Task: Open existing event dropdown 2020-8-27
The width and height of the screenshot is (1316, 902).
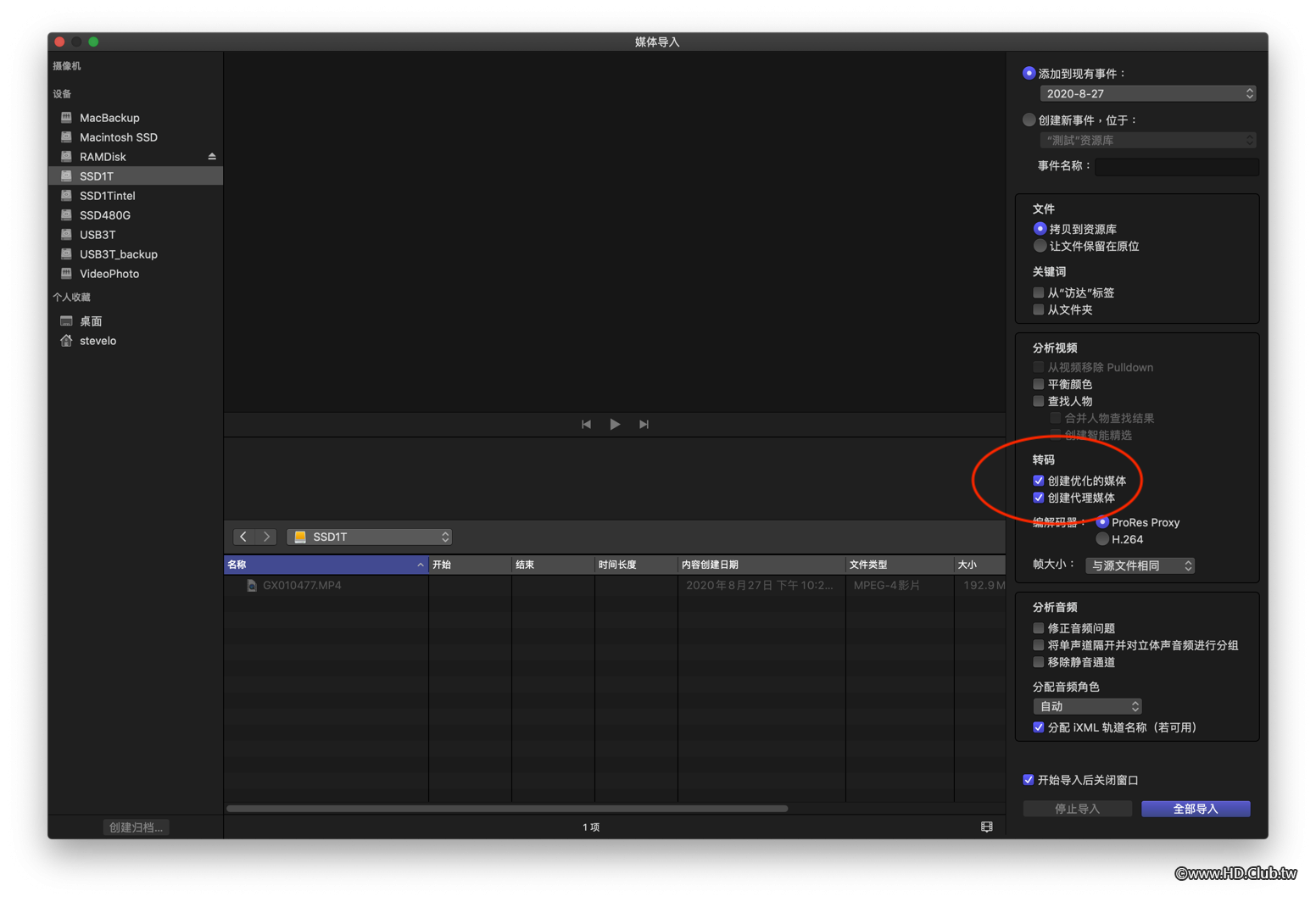Action: (x=1148, y=94)
